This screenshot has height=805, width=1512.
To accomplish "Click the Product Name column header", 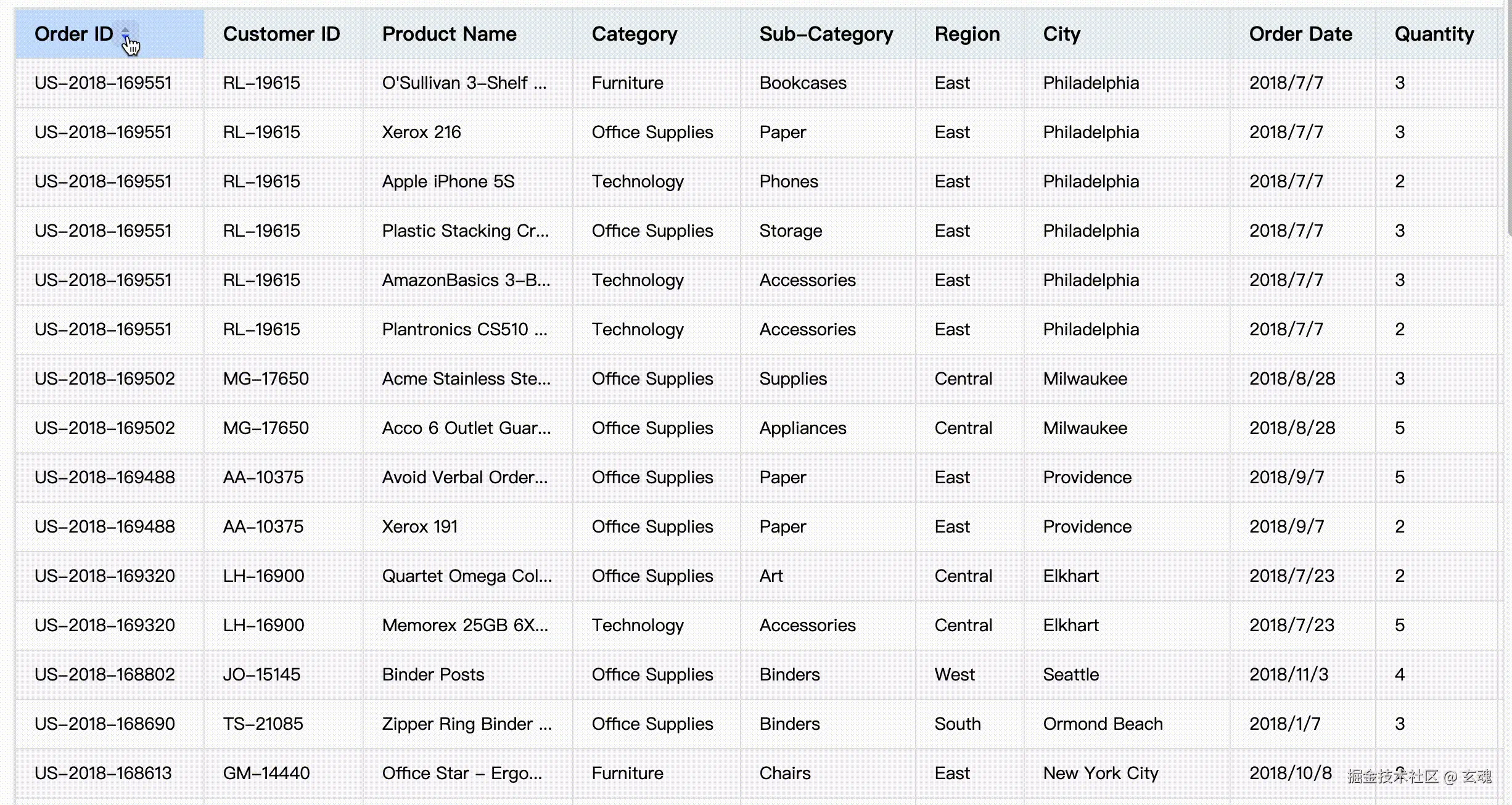I will tap(449, 34).
